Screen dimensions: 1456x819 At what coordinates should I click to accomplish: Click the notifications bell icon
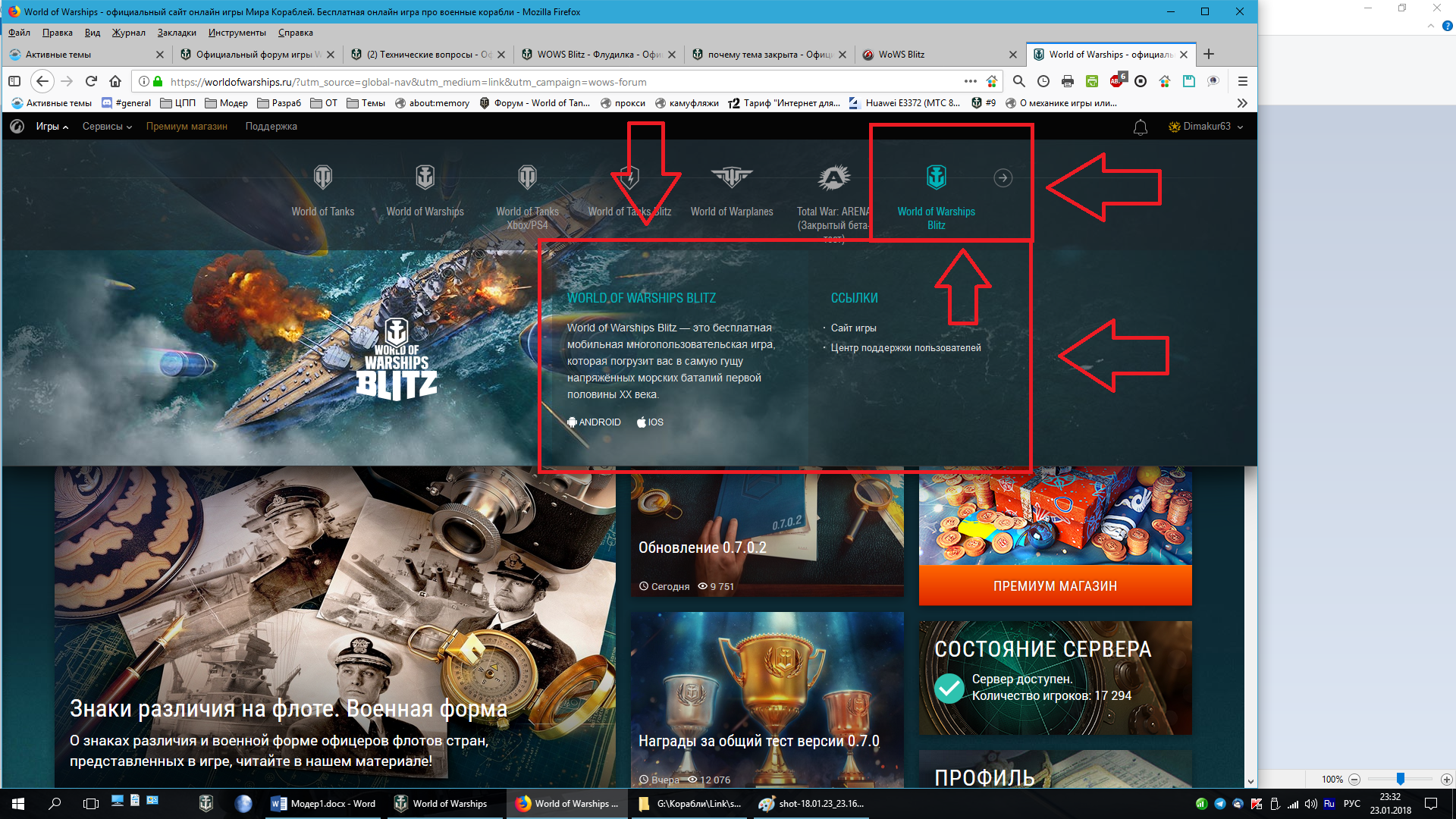(1141, 127)
